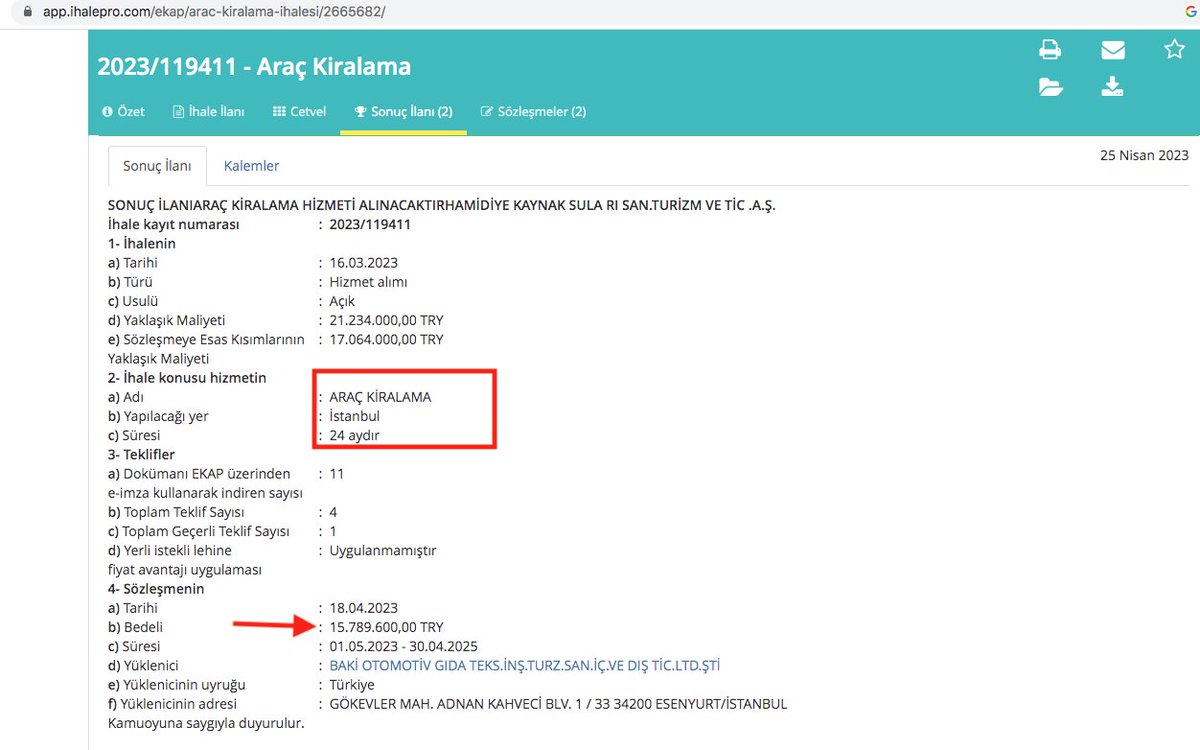The width and height of the screenshot is (1200, 750).
Task: Click the nationality value Türkiye
Action: pos(352,685)
